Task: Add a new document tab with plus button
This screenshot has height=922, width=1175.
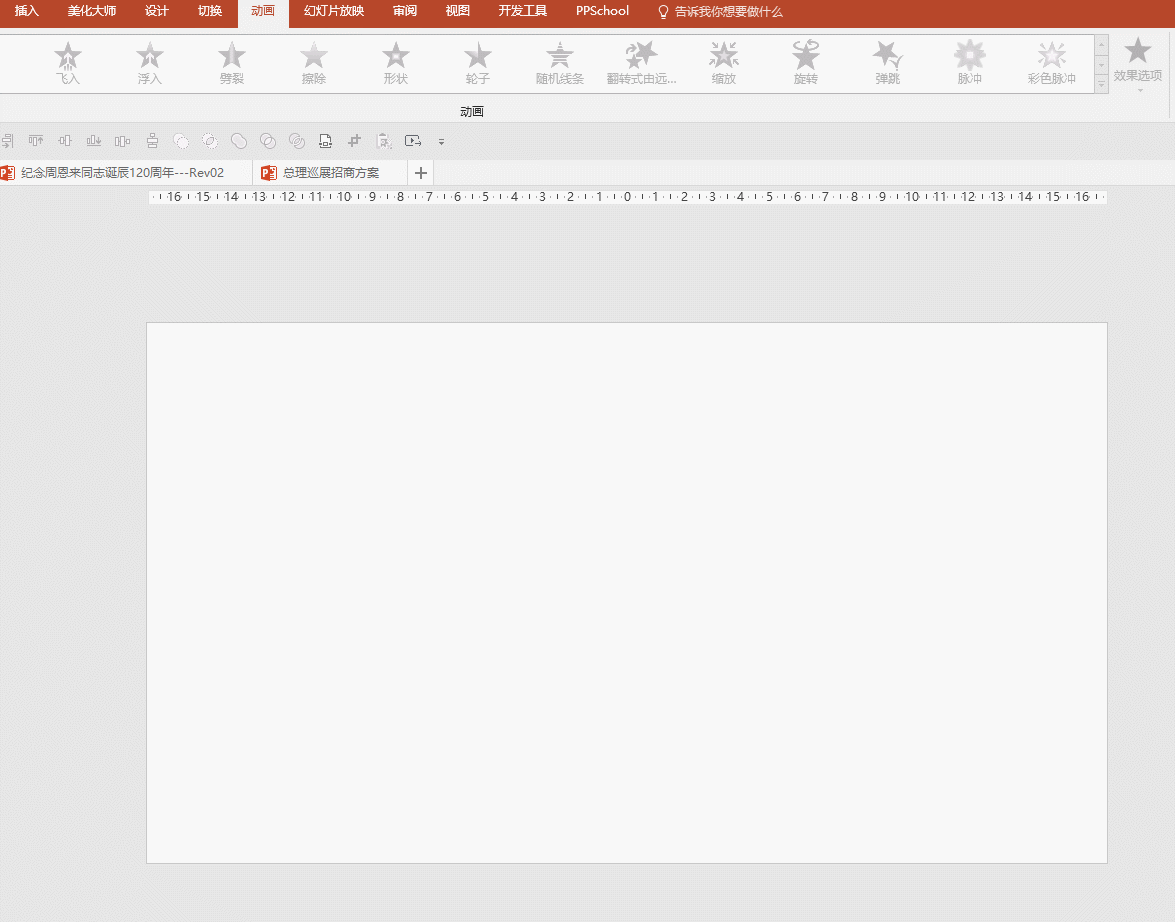Action: [x=421, y=173]
